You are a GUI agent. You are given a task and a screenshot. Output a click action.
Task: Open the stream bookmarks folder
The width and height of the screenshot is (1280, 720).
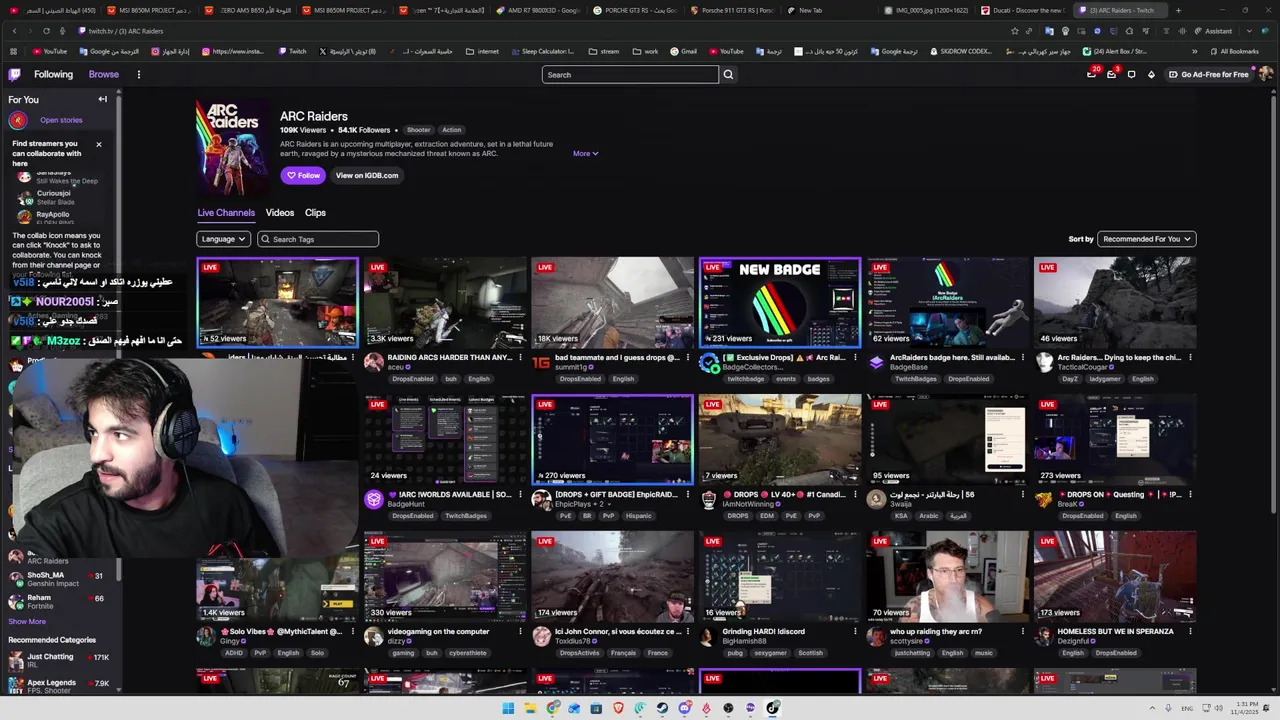tap(606, 51)
